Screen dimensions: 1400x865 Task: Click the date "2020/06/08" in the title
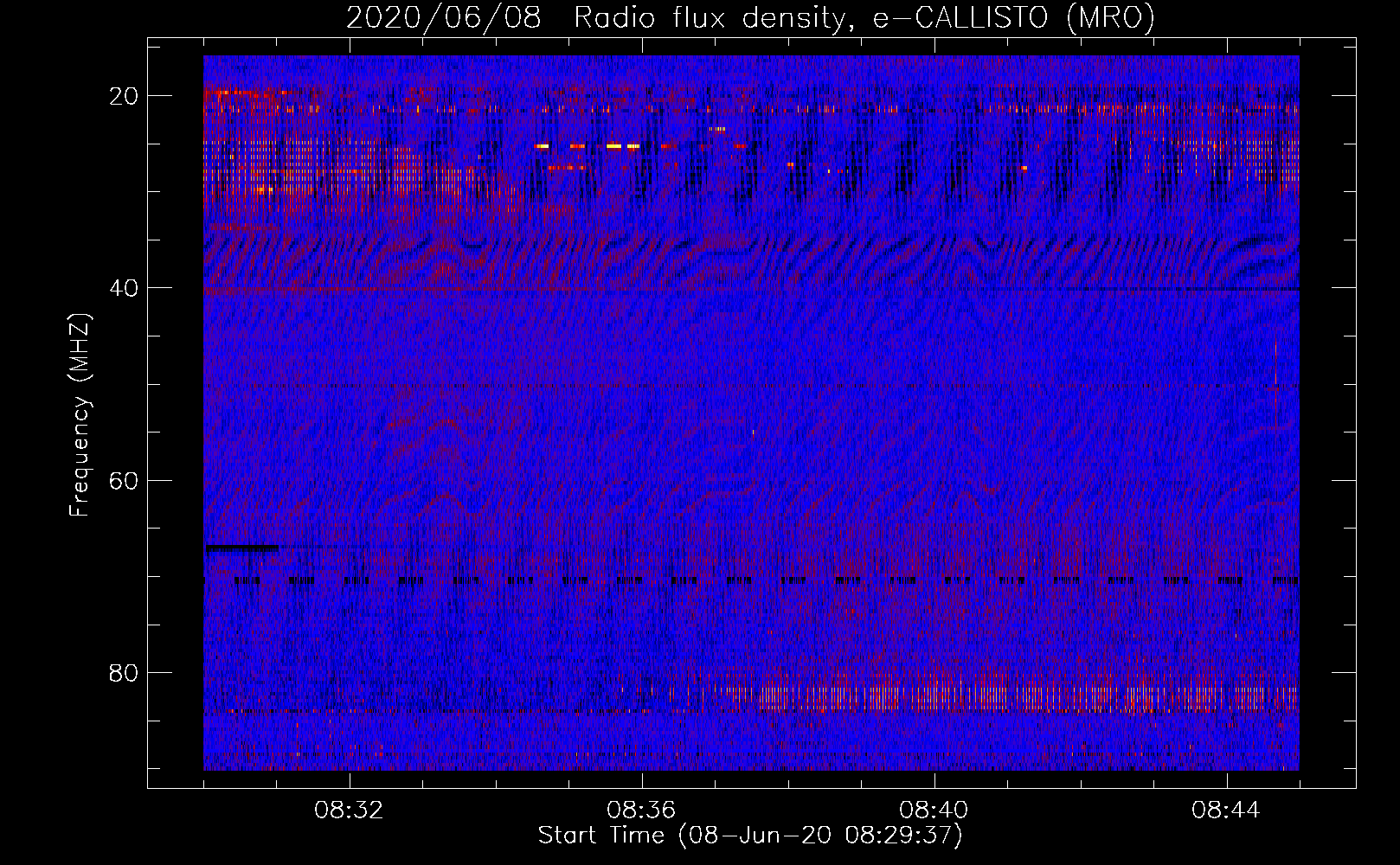[444, 18]
